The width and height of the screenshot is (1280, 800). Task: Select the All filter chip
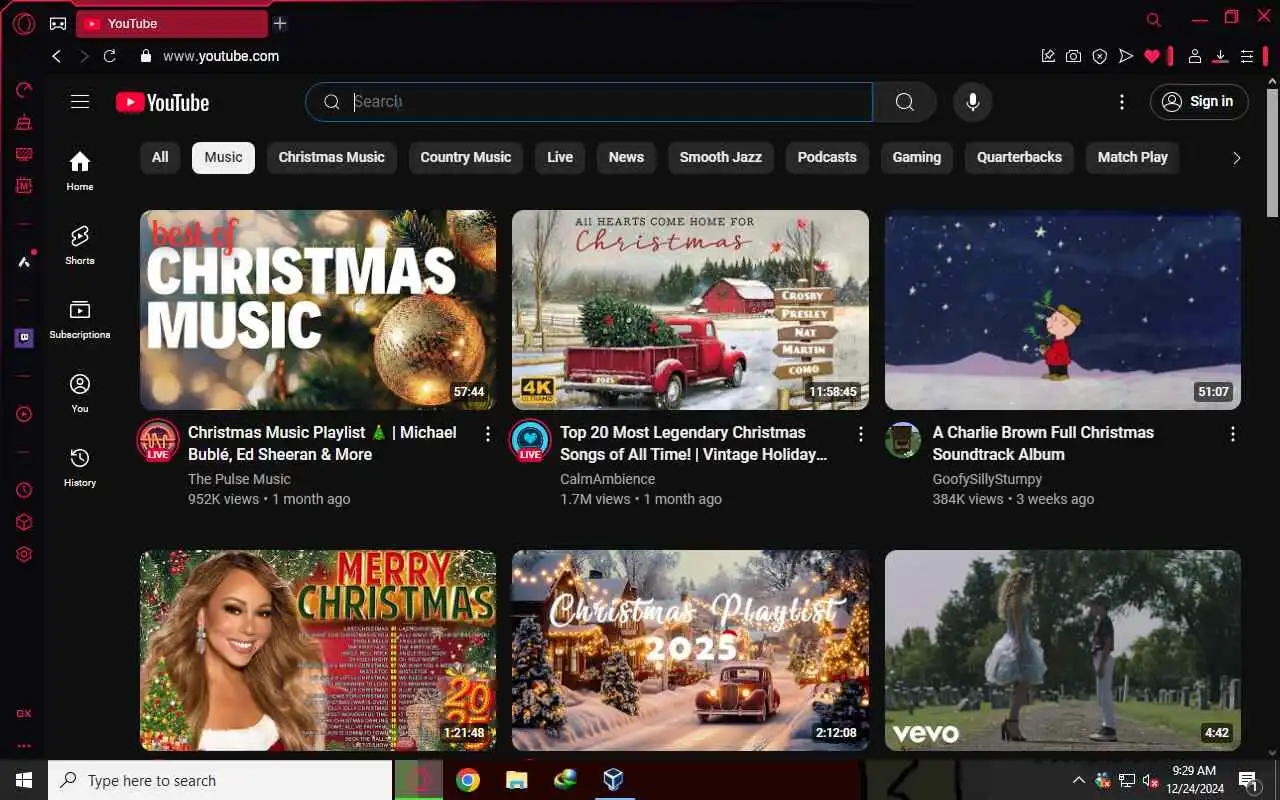[x=160, y=157]
